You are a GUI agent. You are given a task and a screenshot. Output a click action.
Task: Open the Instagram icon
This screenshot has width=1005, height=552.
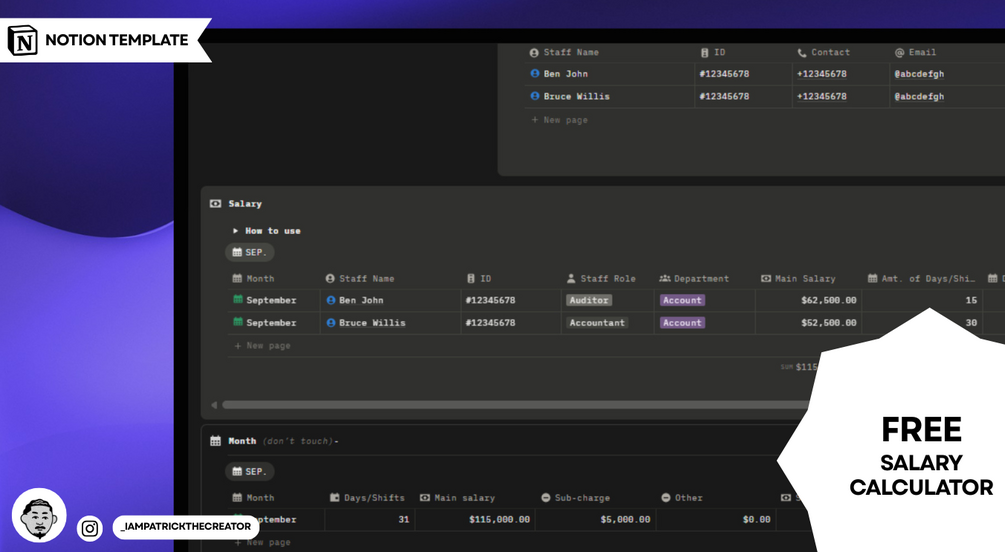coord(90,528)
